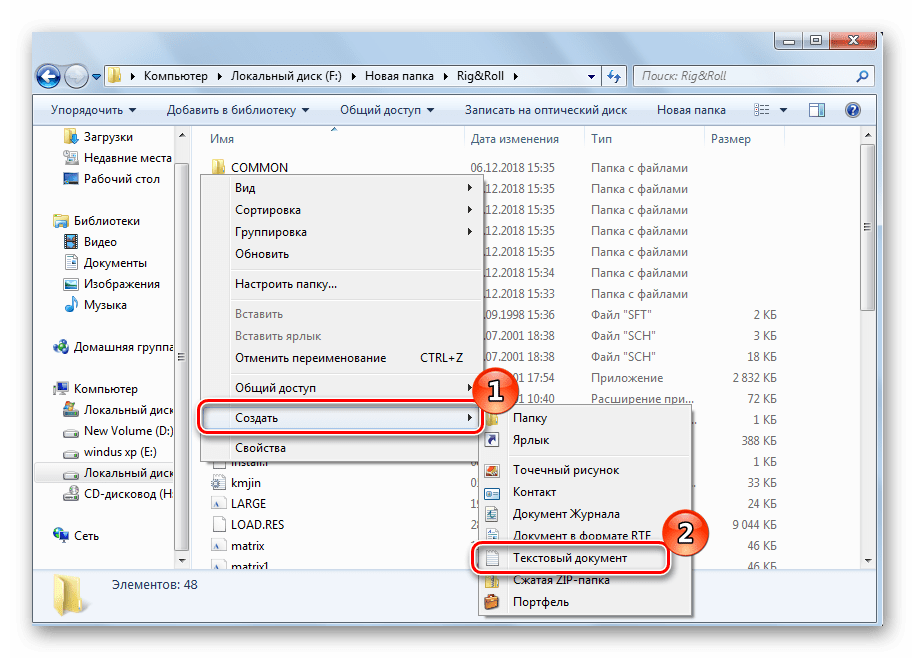Screen dimensions: 915x658
Task: Click the Ярлык shortcut icon entry
Action: [530, 440]
